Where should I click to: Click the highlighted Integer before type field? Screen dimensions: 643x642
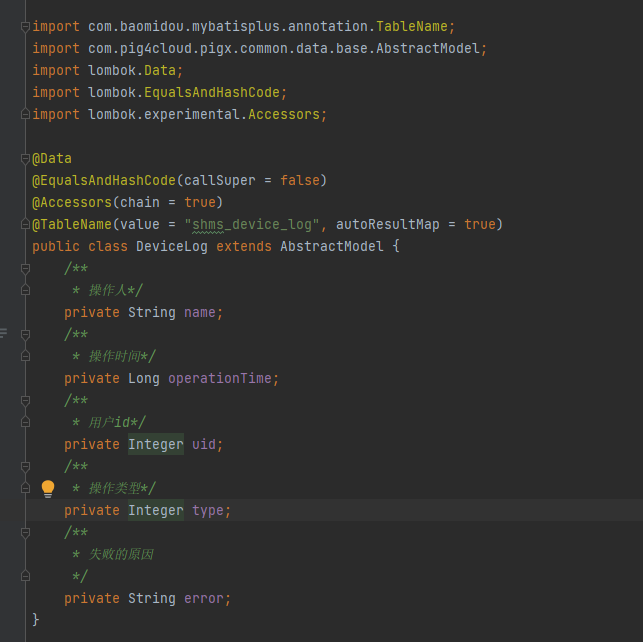[x=156, y=510]
